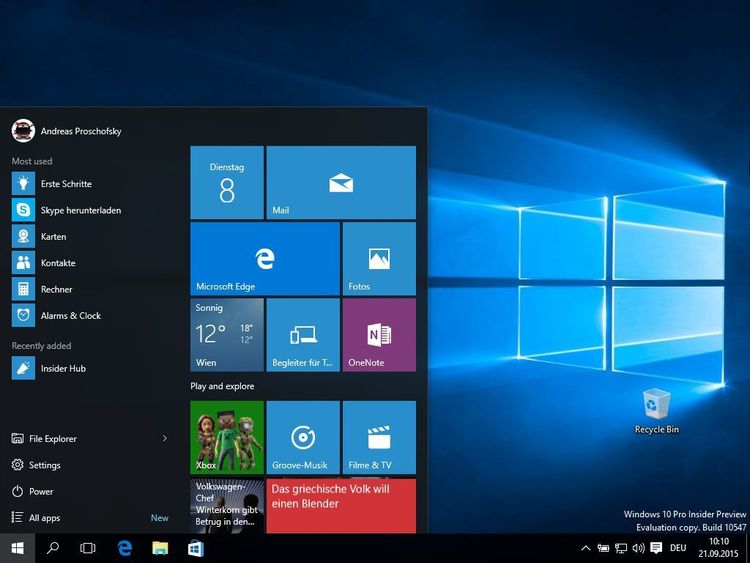Open the weather tile for Wien
Viewport: 750px width, 563px height.
[226, 335]
